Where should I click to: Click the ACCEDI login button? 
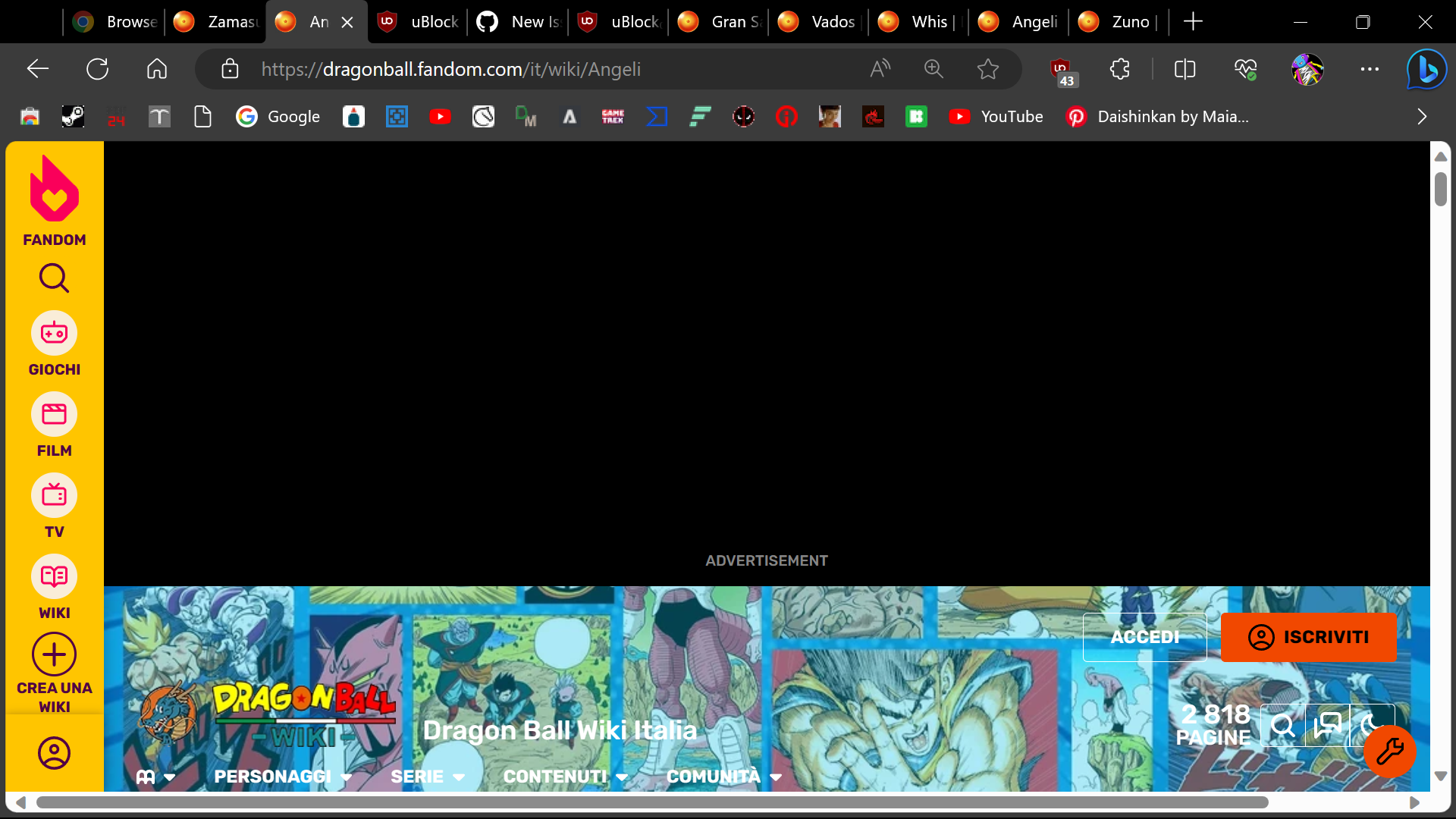pyautogui.click(x=1144, y=637)
